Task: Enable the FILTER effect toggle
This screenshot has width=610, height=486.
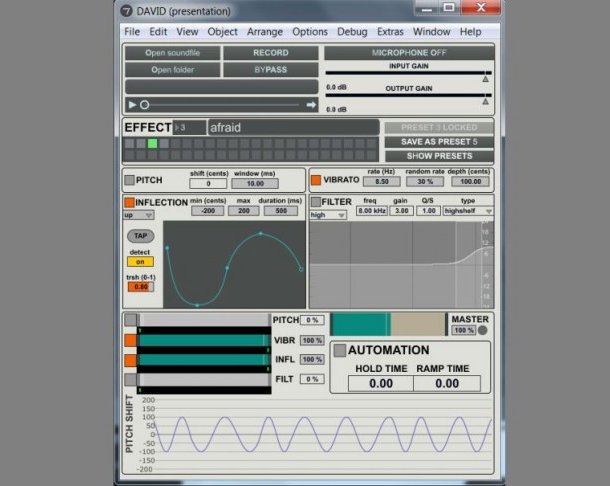Action: pyautogui.click(x=316, y=202)
